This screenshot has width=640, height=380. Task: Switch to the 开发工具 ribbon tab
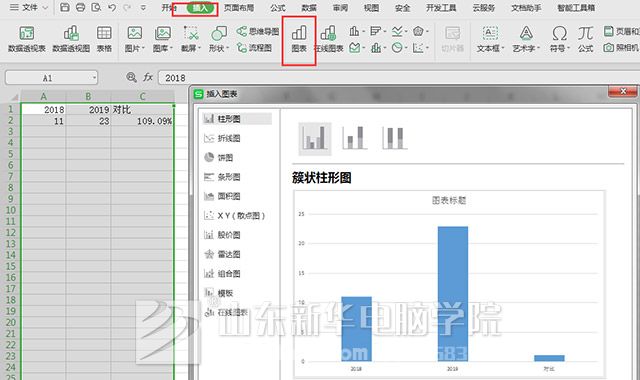tap(441, 8)
